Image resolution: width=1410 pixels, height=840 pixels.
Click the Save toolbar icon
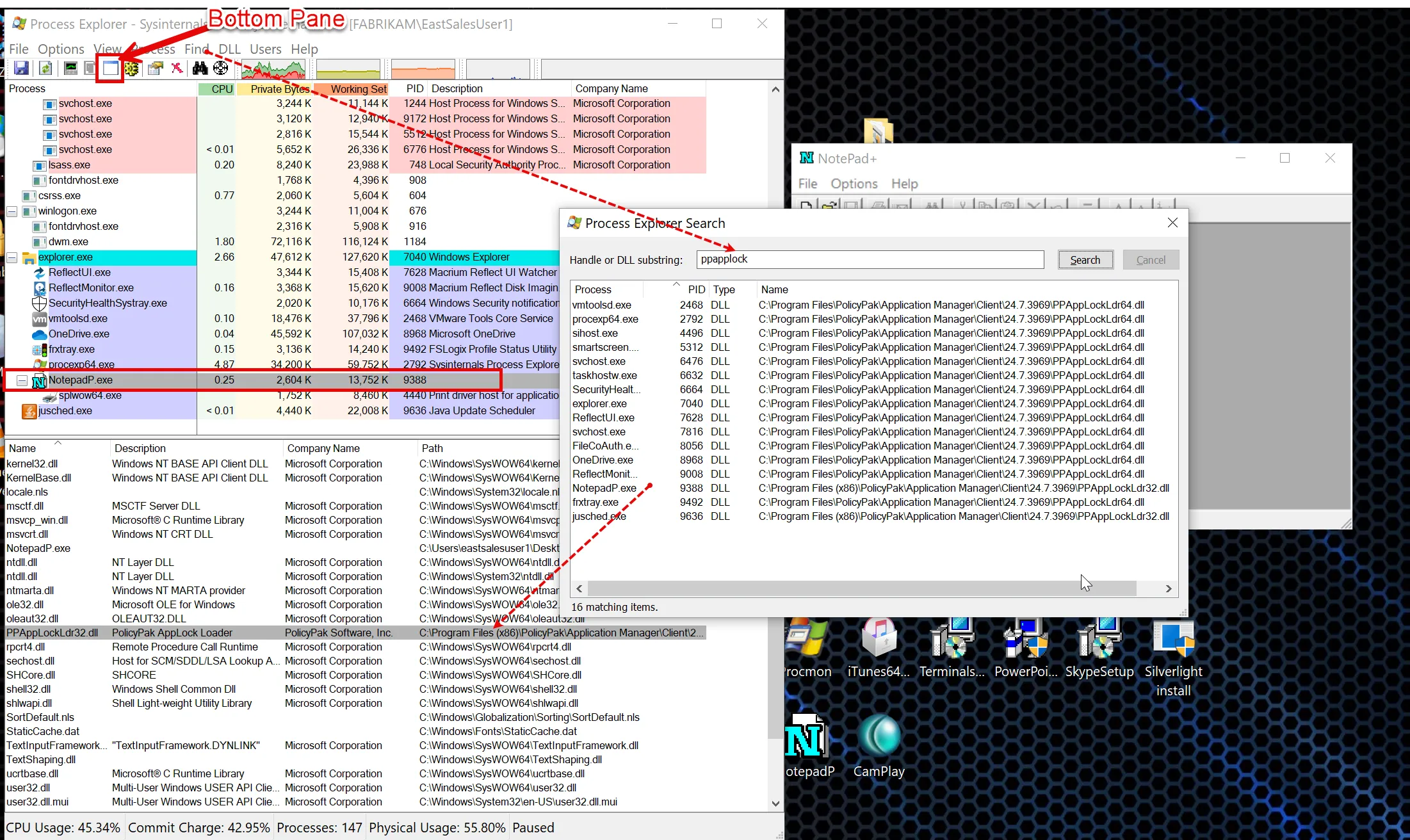pos(21,68)
